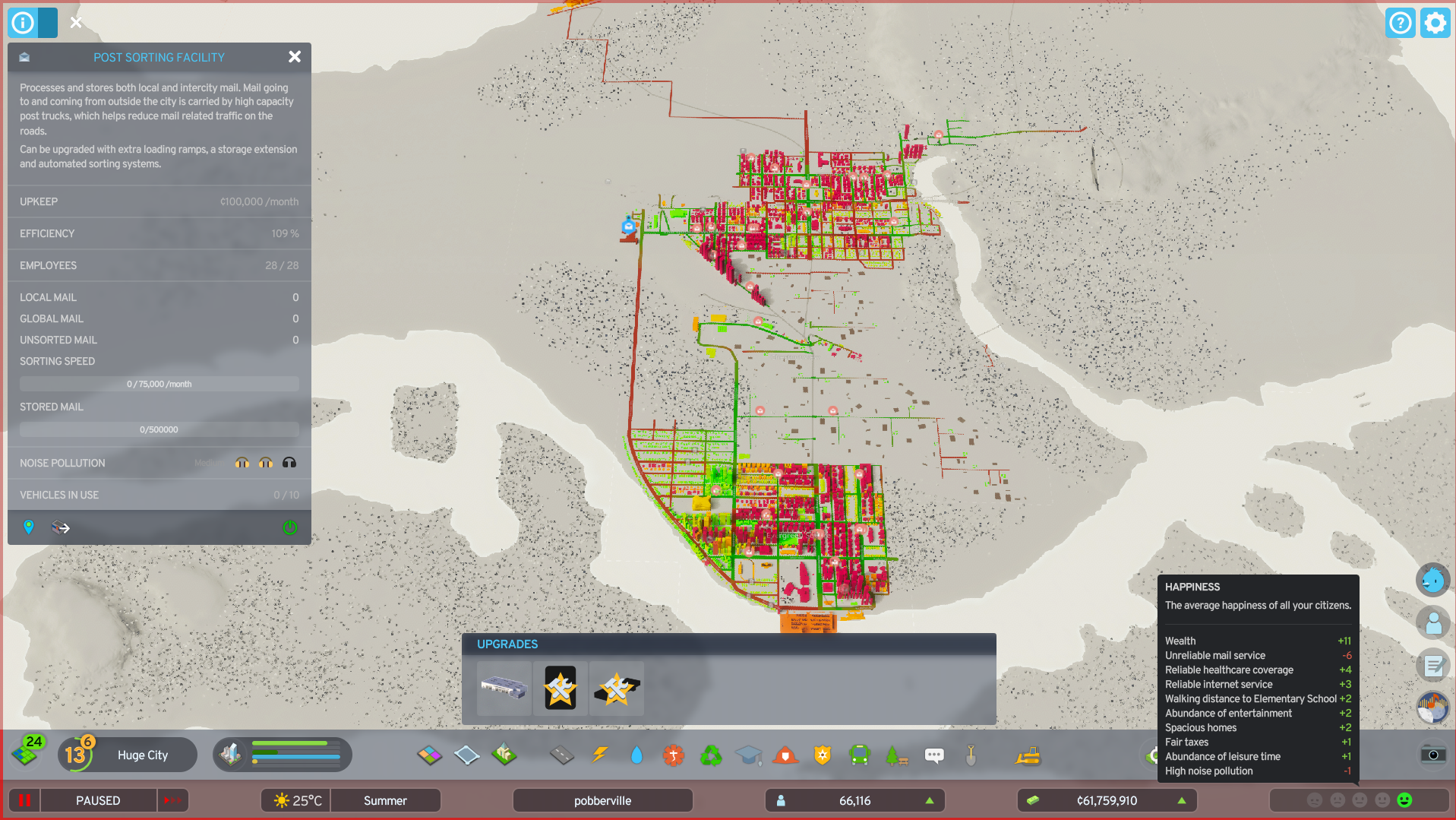The image size is (1456, 820).
Task: Open the Roads build menu
Action: coord(562,755)
